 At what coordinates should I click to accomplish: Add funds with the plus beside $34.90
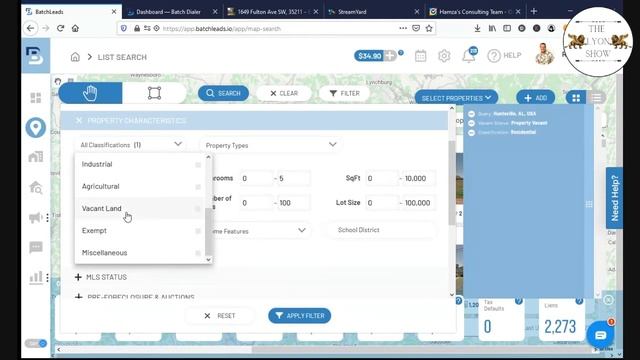[x=390, y=56]
